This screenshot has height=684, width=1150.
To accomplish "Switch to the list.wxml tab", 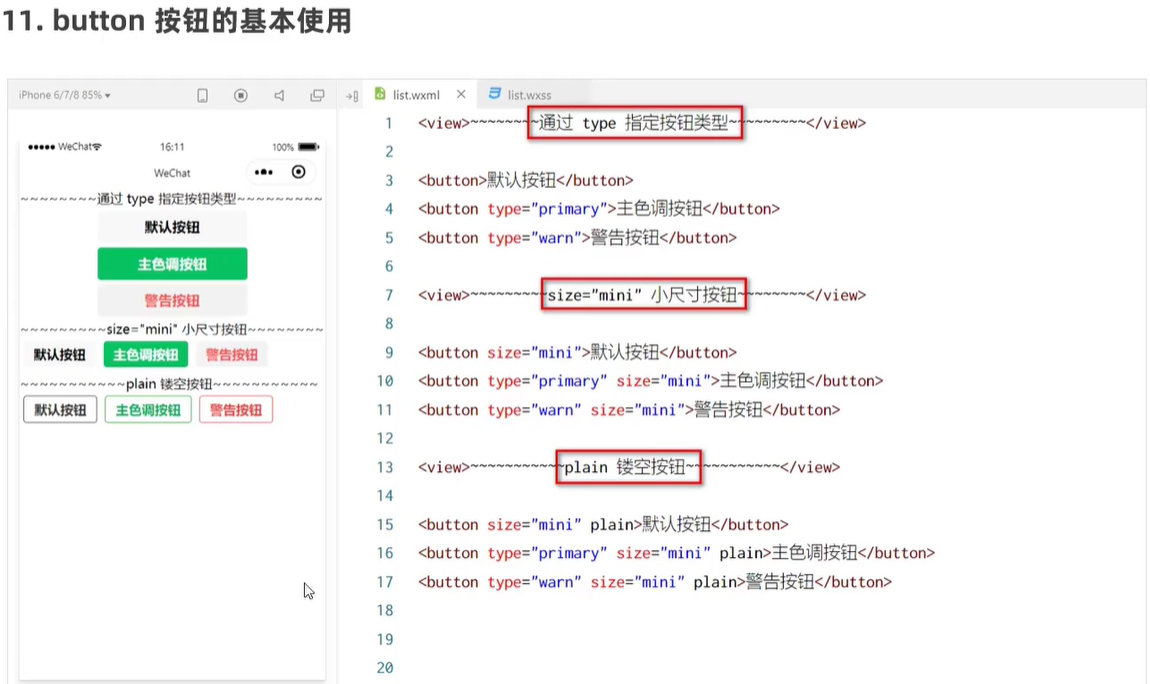I will [416, 94].
